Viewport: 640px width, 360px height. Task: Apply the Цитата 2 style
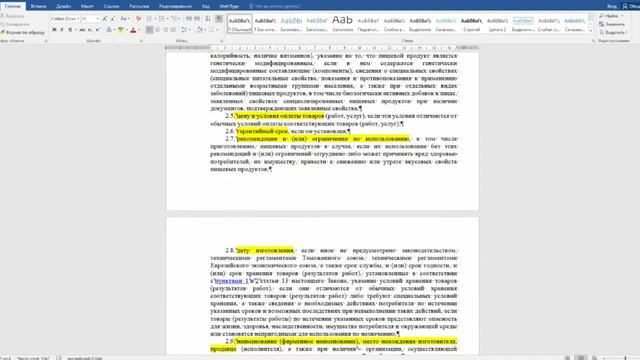point(497,24)
